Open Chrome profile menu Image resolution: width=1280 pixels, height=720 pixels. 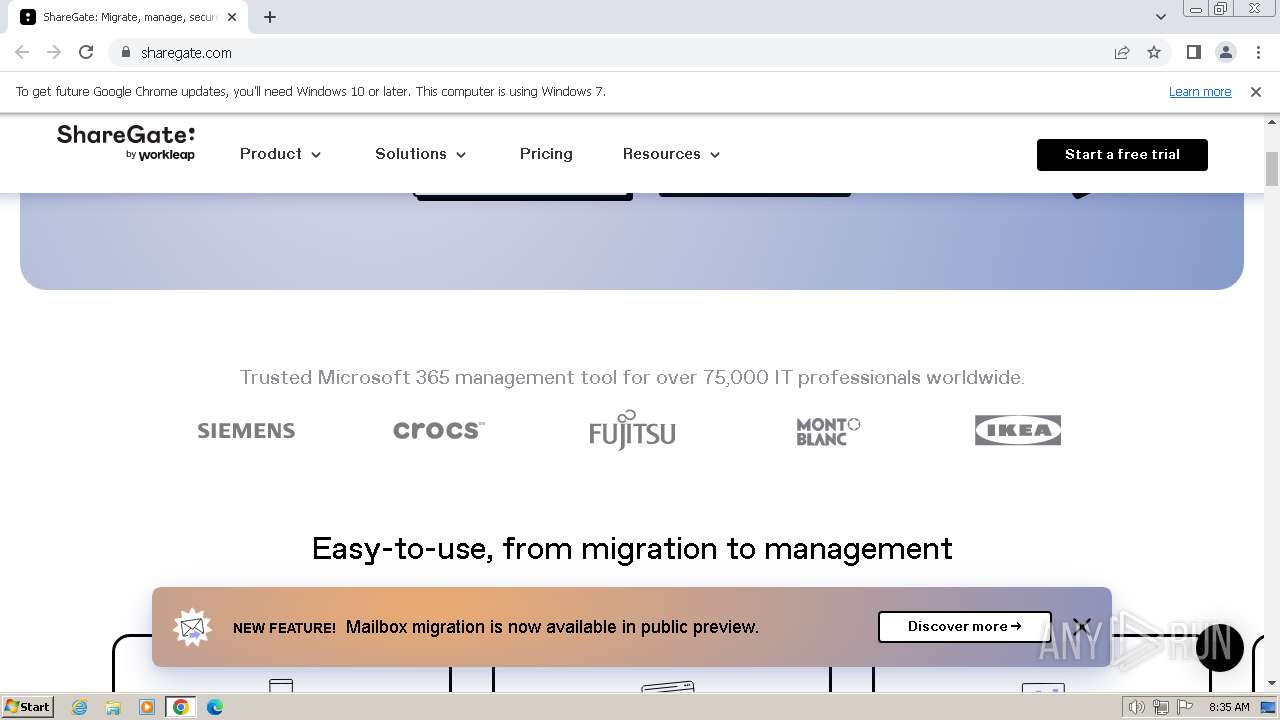[1226, 53]
